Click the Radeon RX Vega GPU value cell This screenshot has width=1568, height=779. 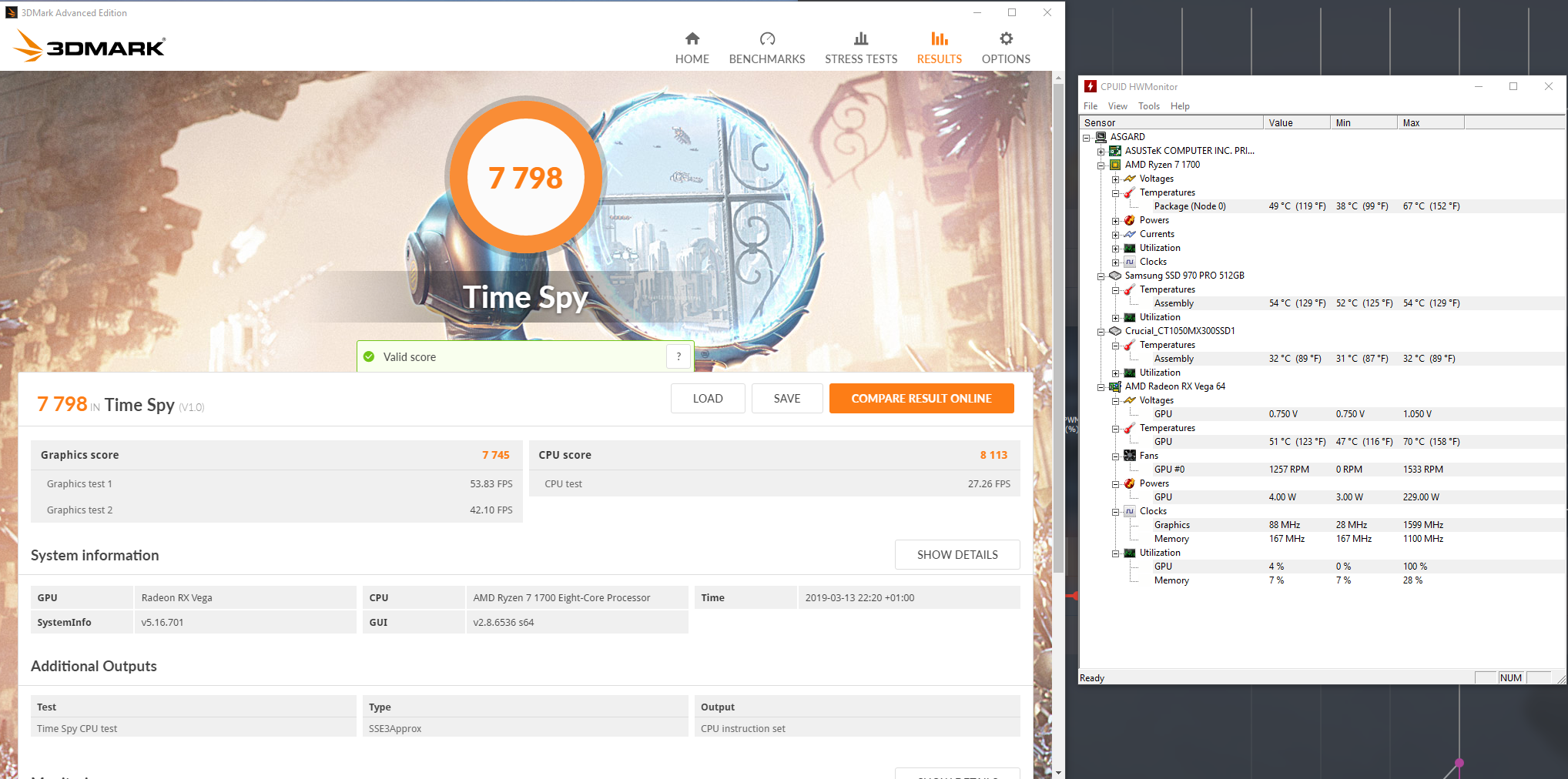click(x=245, y=597)
